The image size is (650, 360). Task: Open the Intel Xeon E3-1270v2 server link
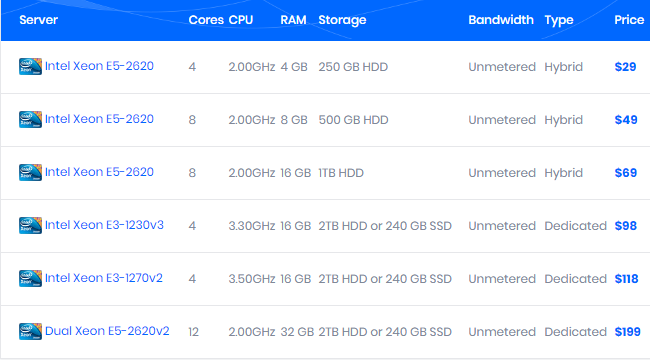pos(104,278)
